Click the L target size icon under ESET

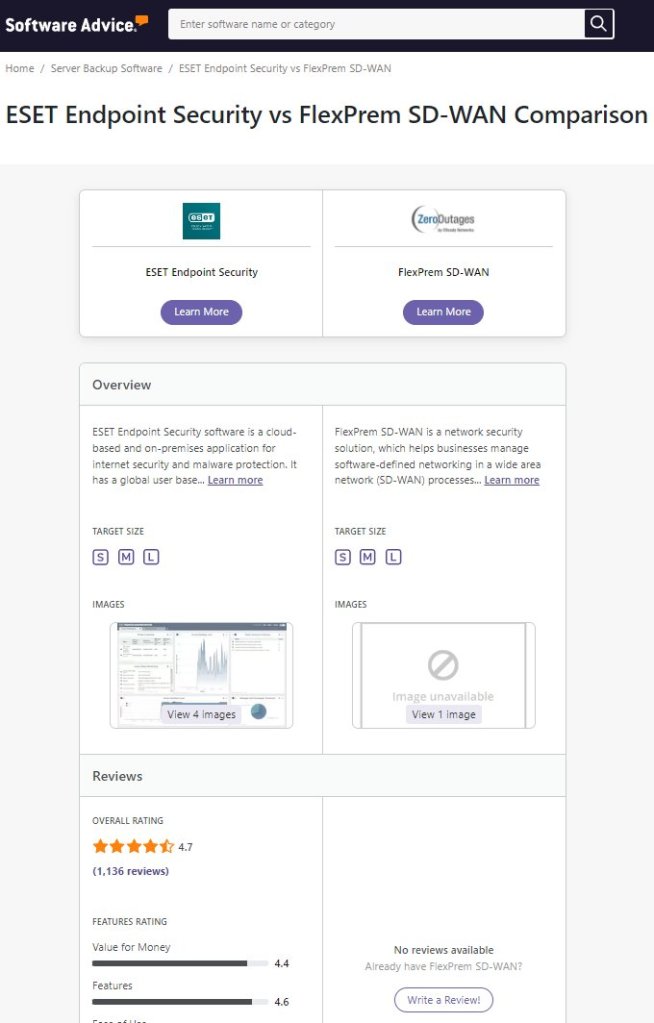151,557
